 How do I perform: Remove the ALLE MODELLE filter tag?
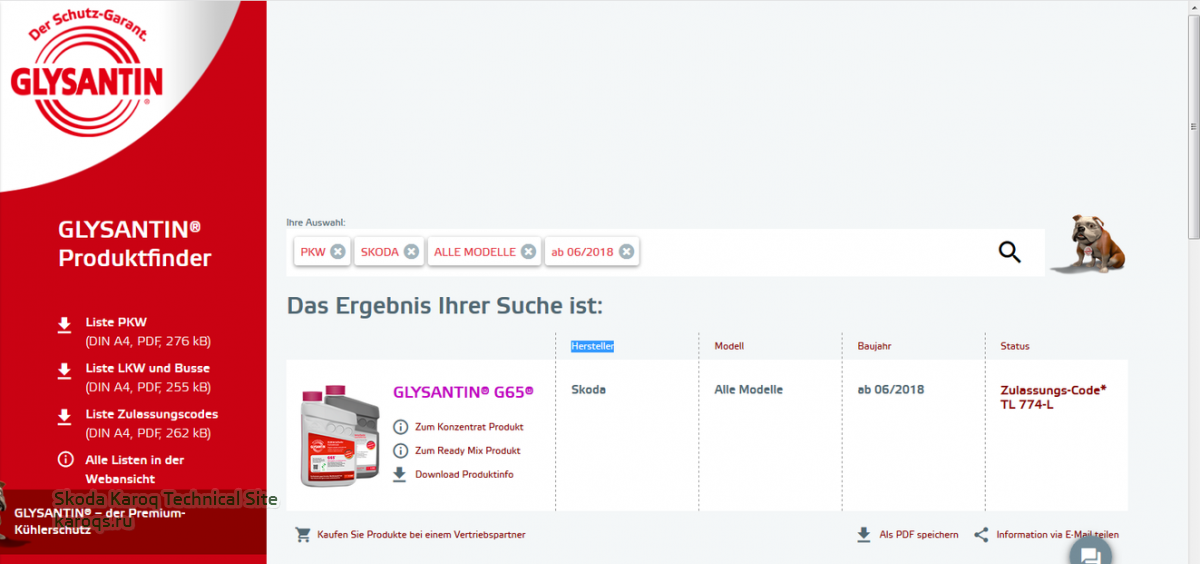(528, 252)
